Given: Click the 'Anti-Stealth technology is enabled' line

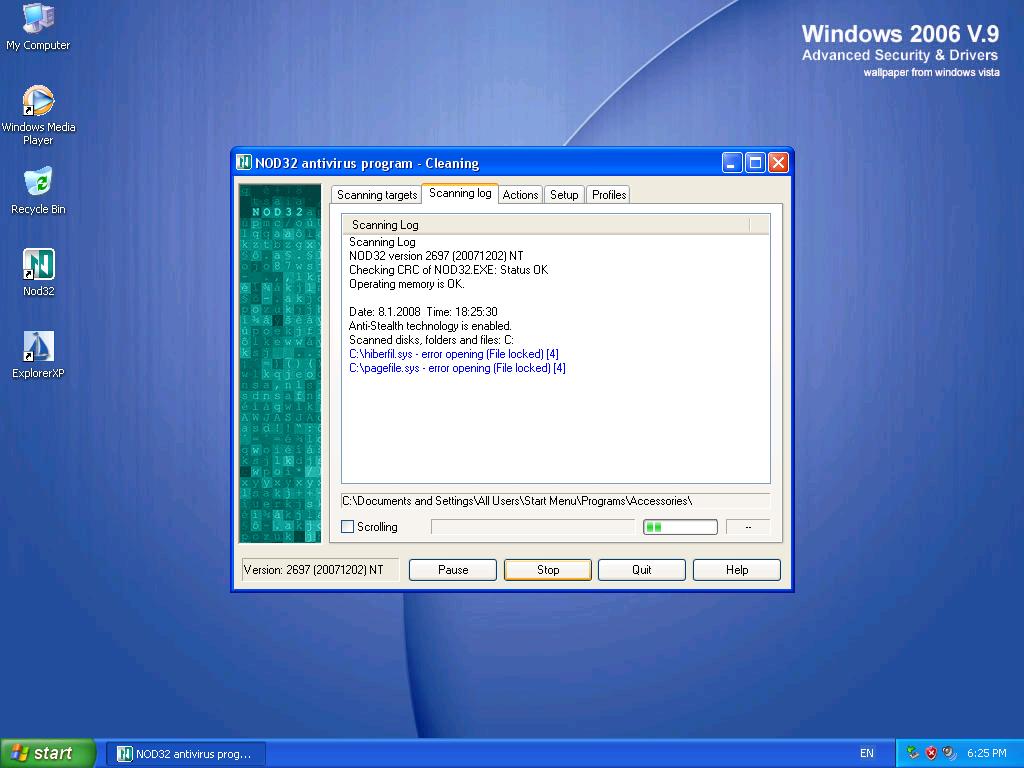Looking at the screenshot, I should [430, 326].
